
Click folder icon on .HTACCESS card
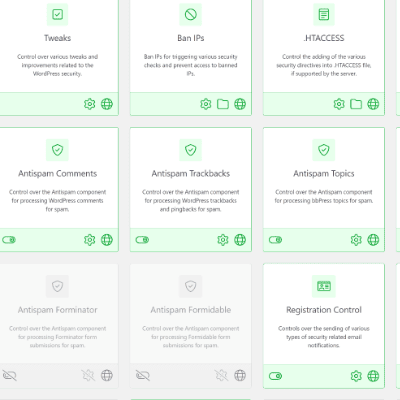(x=356, y=104)
